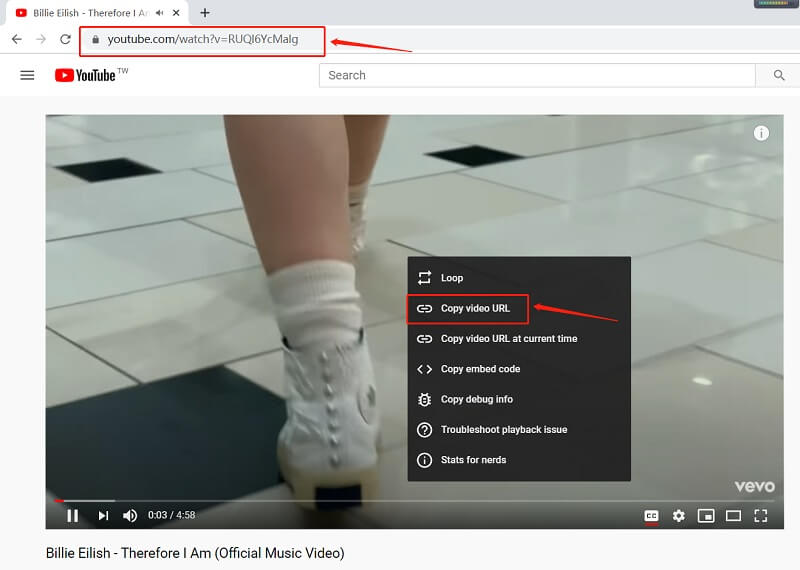Choose Loop from the context menu
The width and height of the screenshot is (800, 570).
point(519,278)
